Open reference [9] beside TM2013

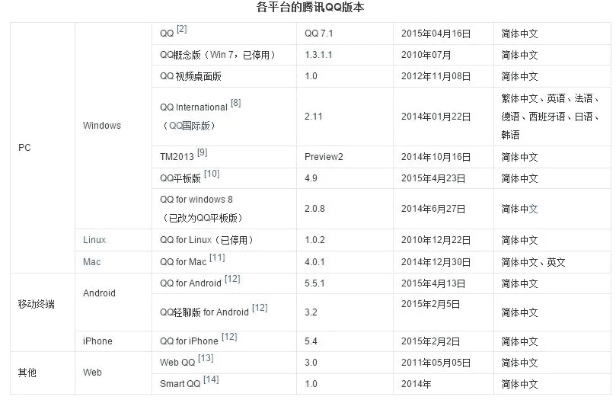click(202, 152)
